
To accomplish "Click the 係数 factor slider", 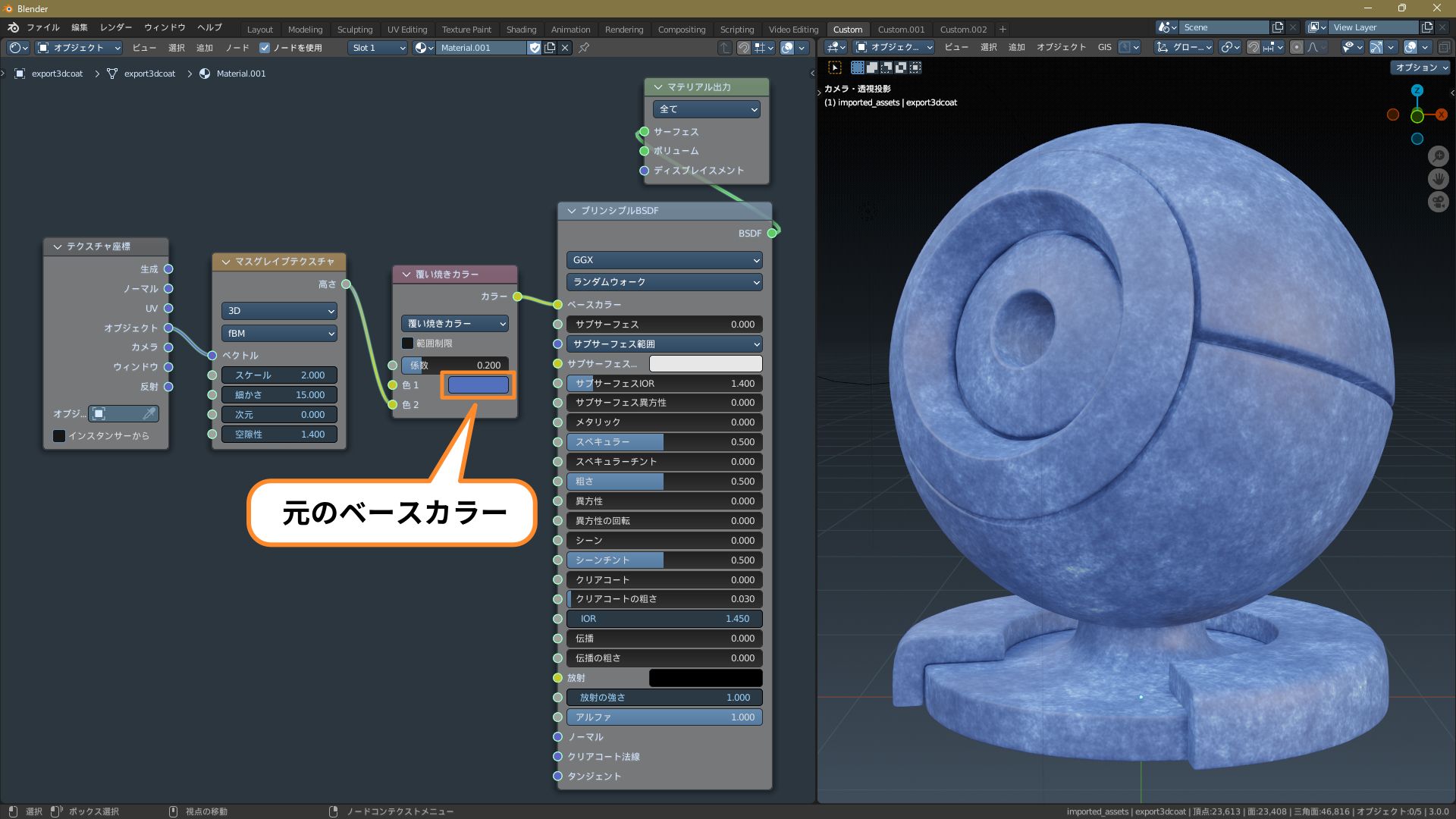I will pyautogui.click(x=455, y=366).
